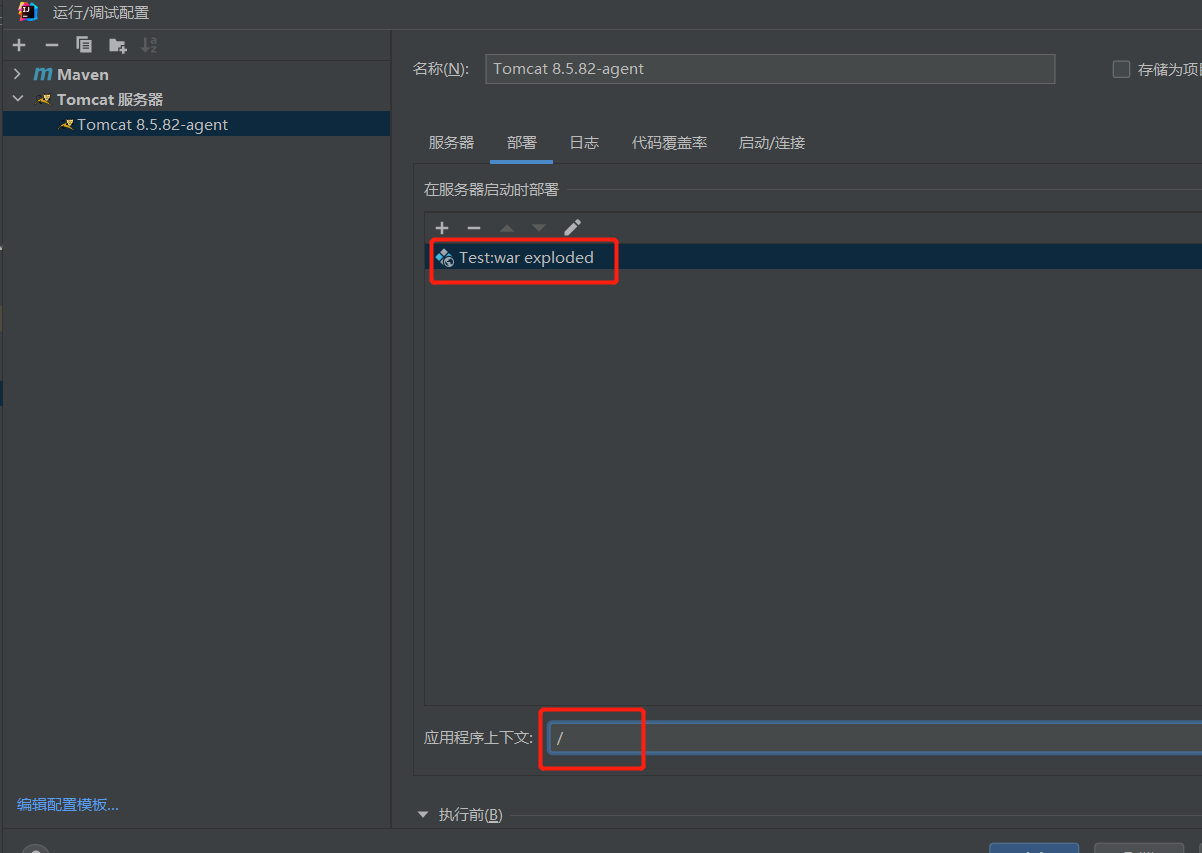Viewport: 1202px width, 853px height.
Task: Expand the Maven node
Action: (x=18, y=74)
